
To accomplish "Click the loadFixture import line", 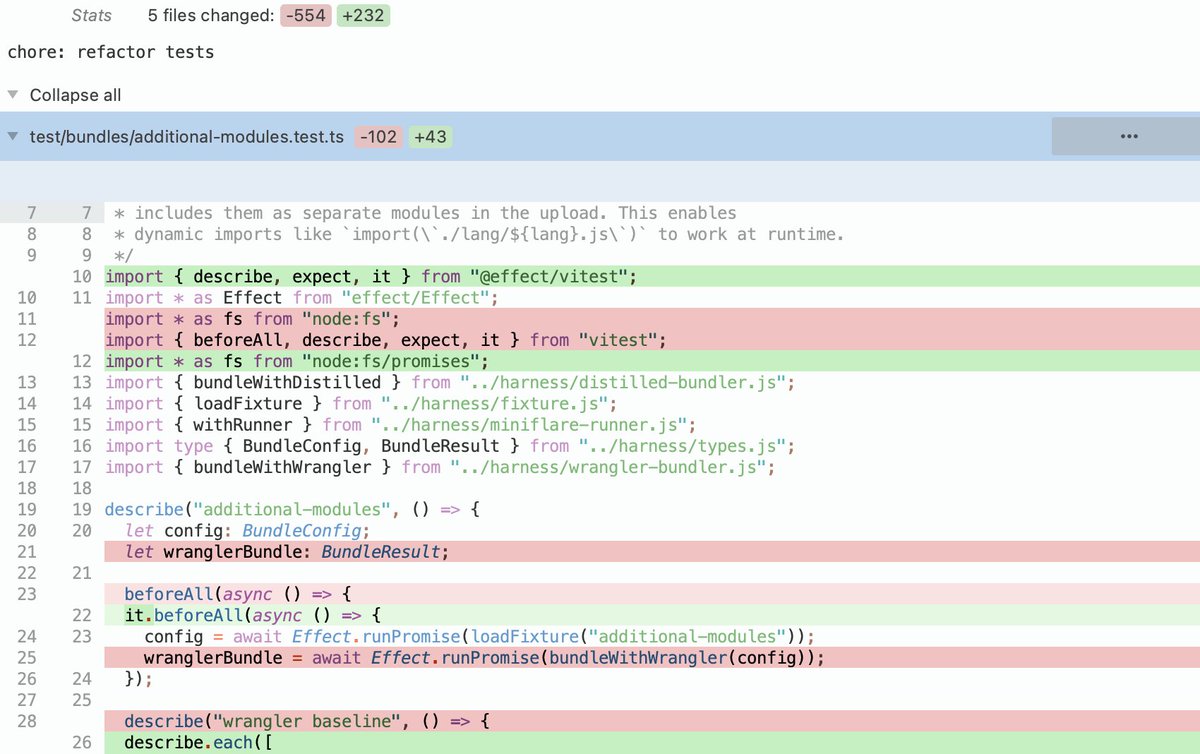I will coord(652,403).
